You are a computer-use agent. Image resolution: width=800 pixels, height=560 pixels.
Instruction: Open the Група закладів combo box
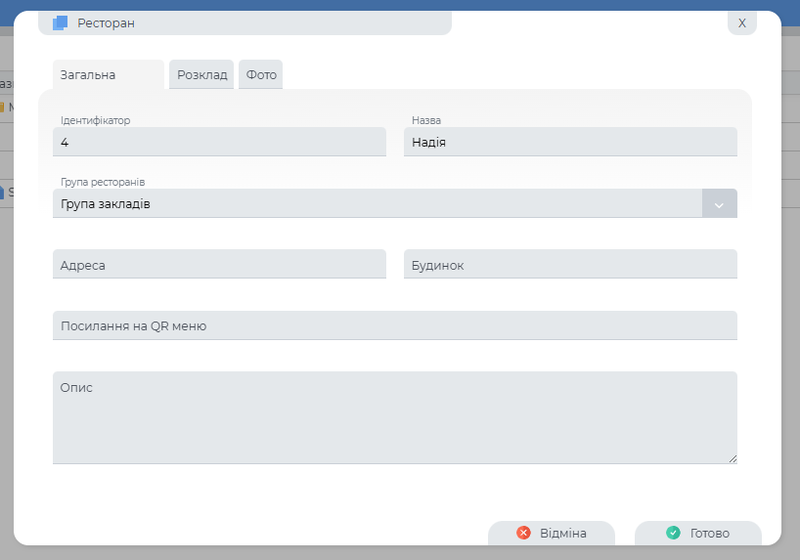[378, 204]
